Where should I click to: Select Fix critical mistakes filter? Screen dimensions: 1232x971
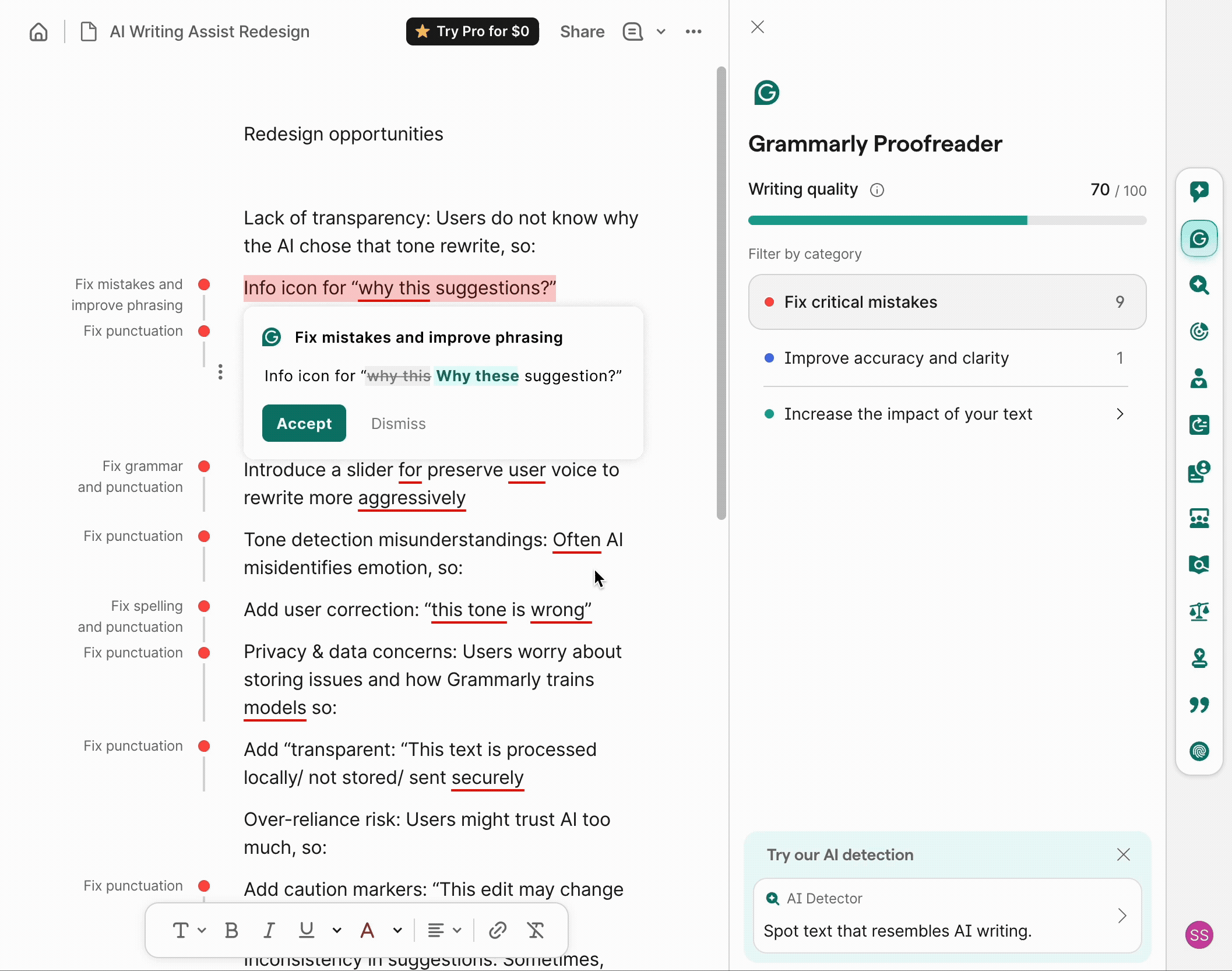(947, 302)
